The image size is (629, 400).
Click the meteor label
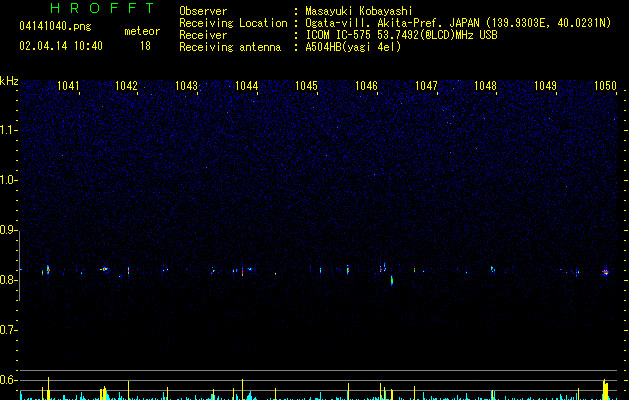point(142,31)
